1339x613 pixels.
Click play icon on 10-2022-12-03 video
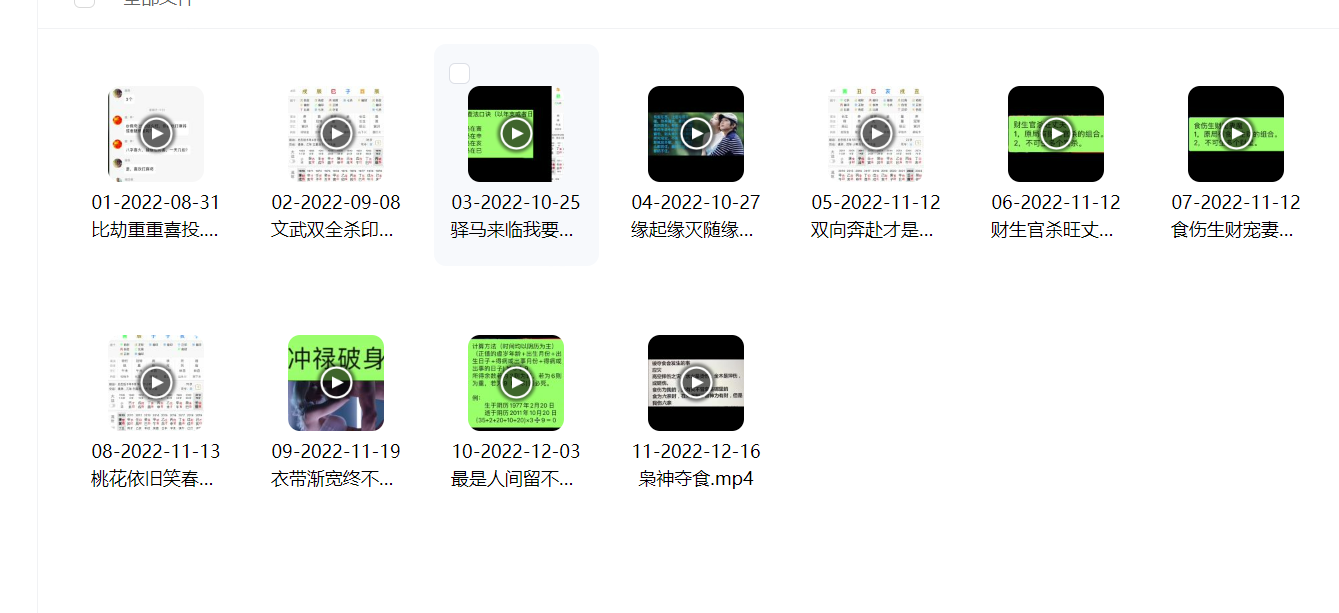[x=516, y=382]
